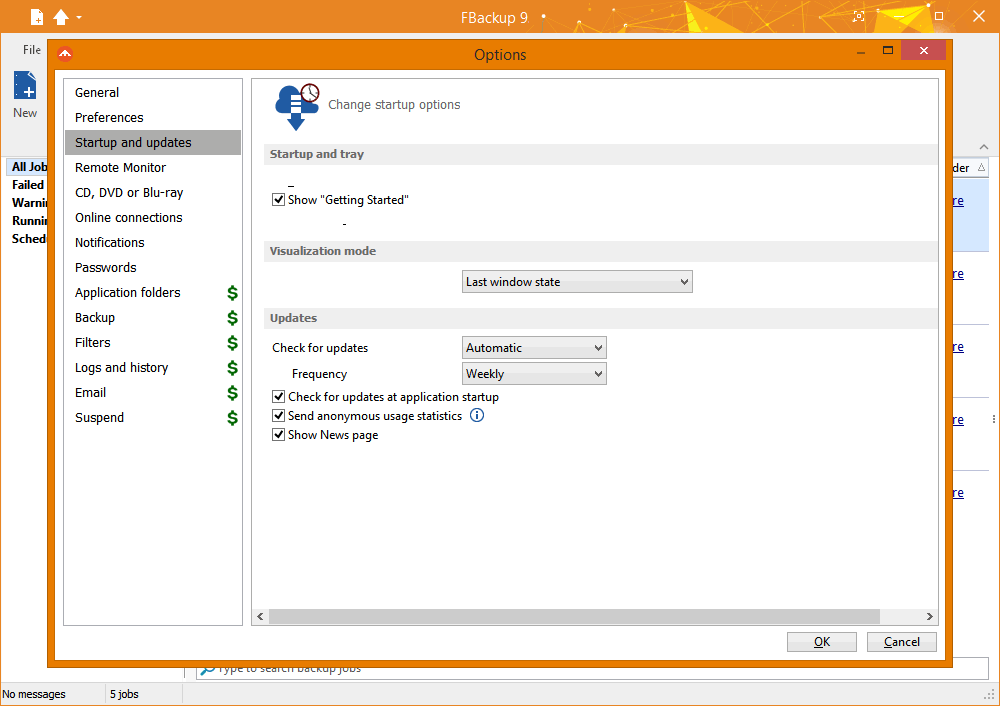Open Email options page

153,393
